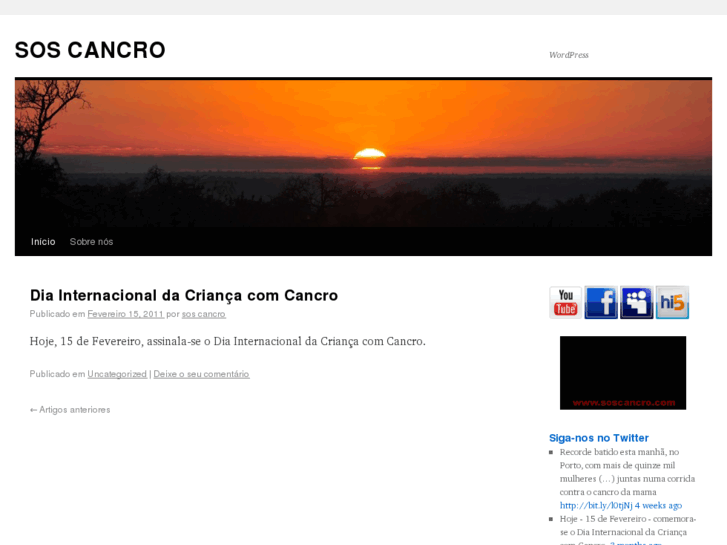The image size is (727, 545).
Task: Open the YouTube social icon
Action: pos(565,302)
